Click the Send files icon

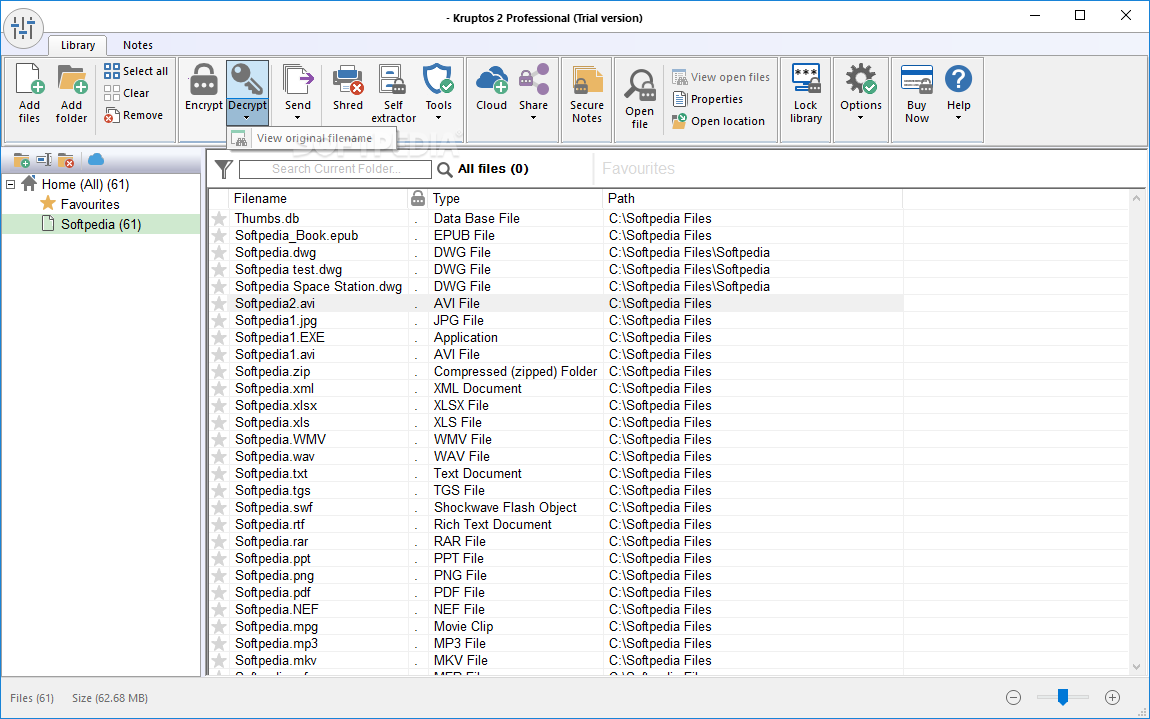pyautogui.click(x=298, y=79)
